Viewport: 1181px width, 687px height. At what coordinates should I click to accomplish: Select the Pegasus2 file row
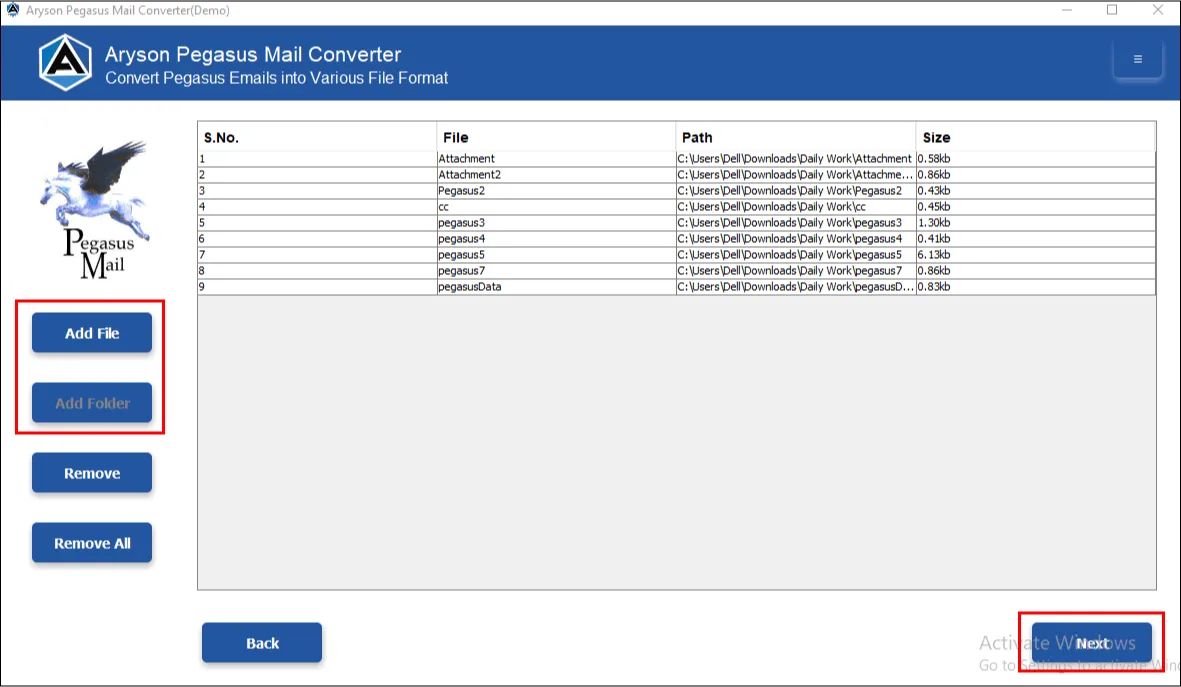[676, 191]
